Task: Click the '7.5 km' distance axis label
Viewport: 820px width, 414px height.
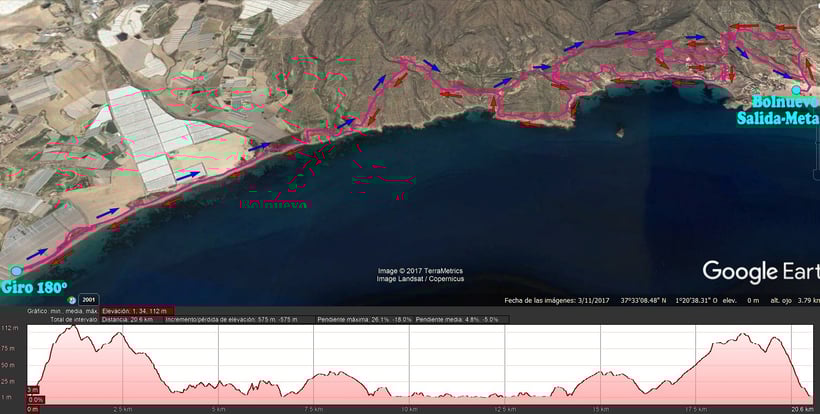Action: pyautogui.click(x=313, y=409)
